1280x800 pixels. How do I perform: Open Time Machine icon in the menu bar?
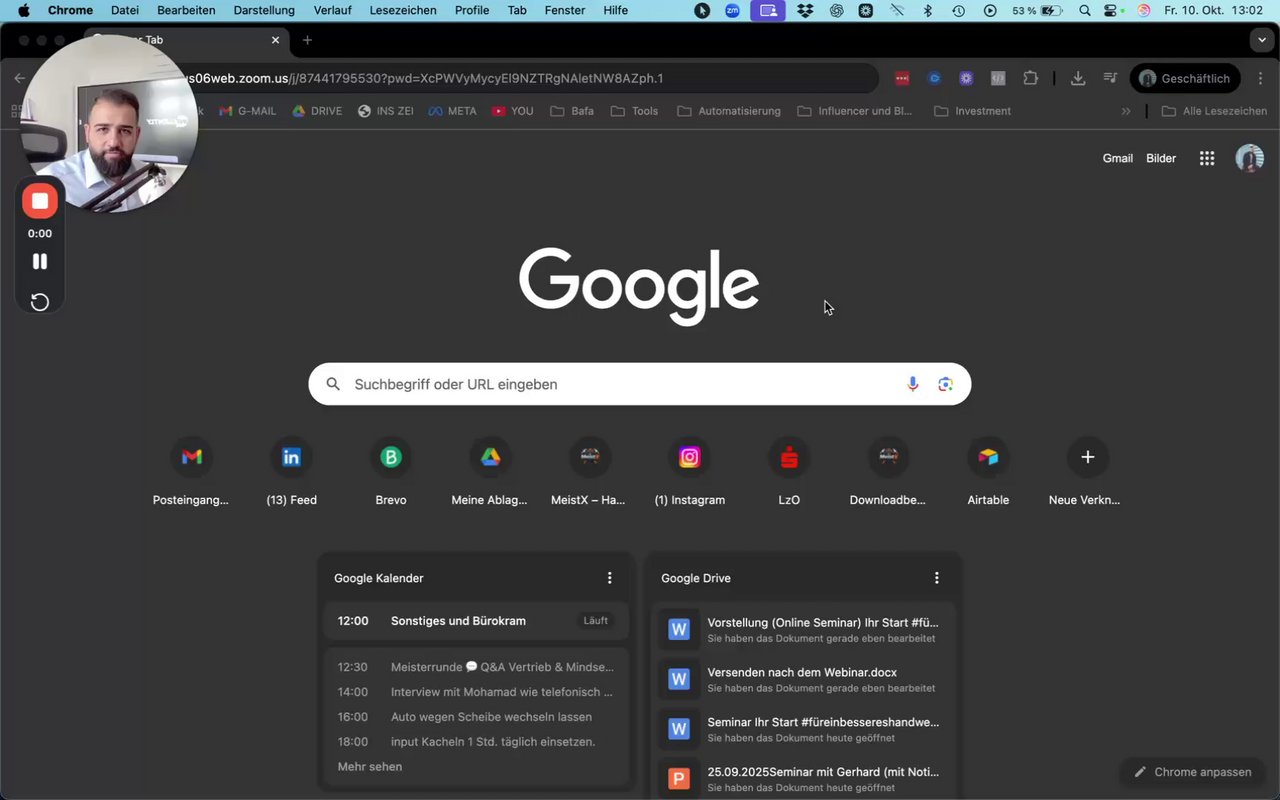(x=958, y=10)
